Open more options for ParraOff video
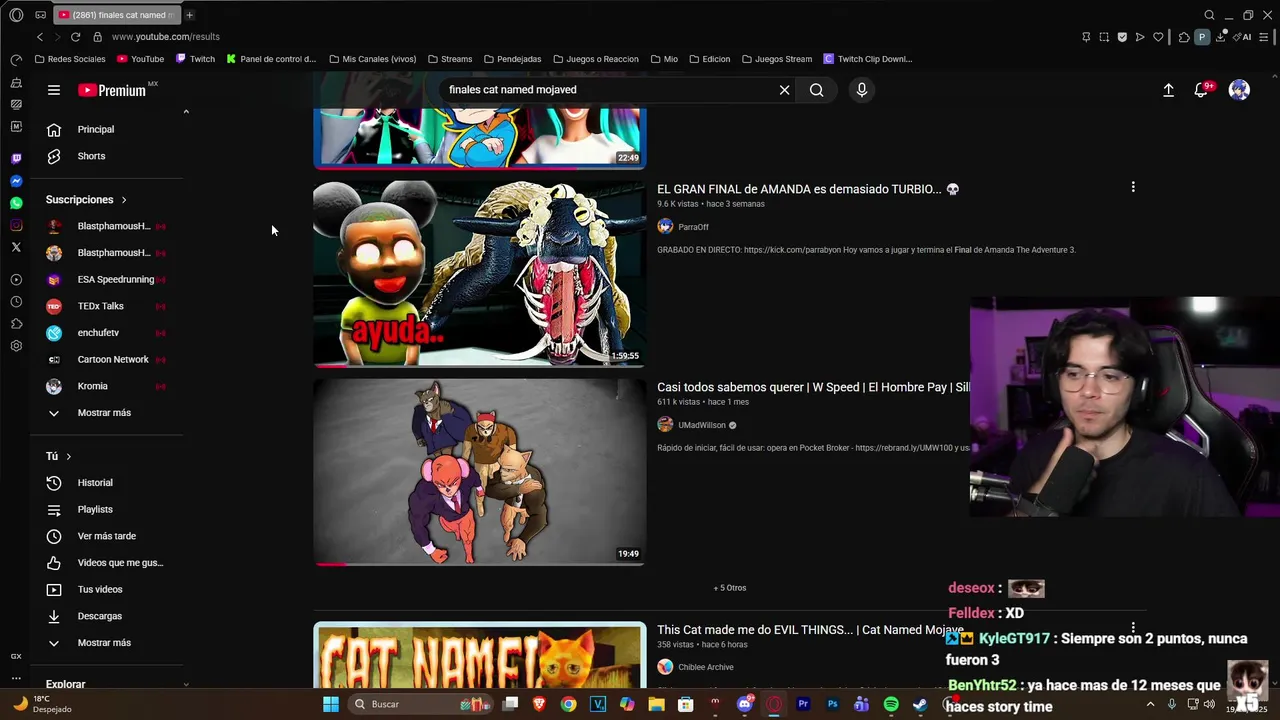 point(1133,187)
